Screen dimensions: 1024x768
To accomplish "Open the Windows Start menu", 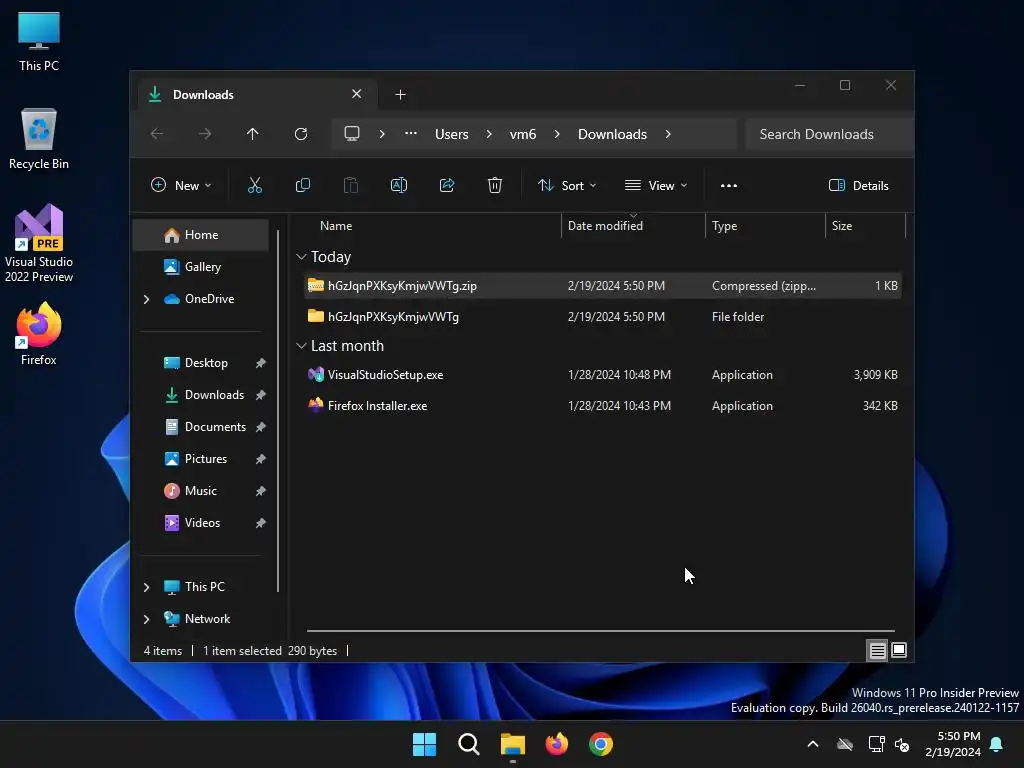I will point(424,744).
